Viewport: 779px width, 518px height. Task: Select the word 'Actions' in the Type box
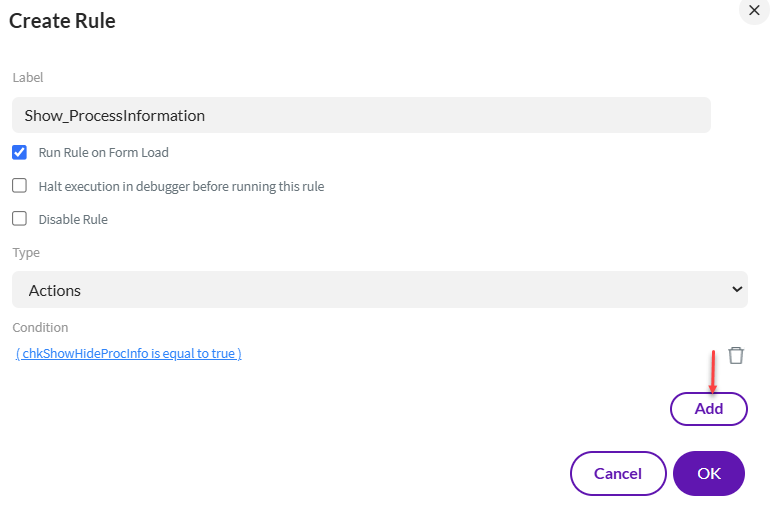click(55, 291)
